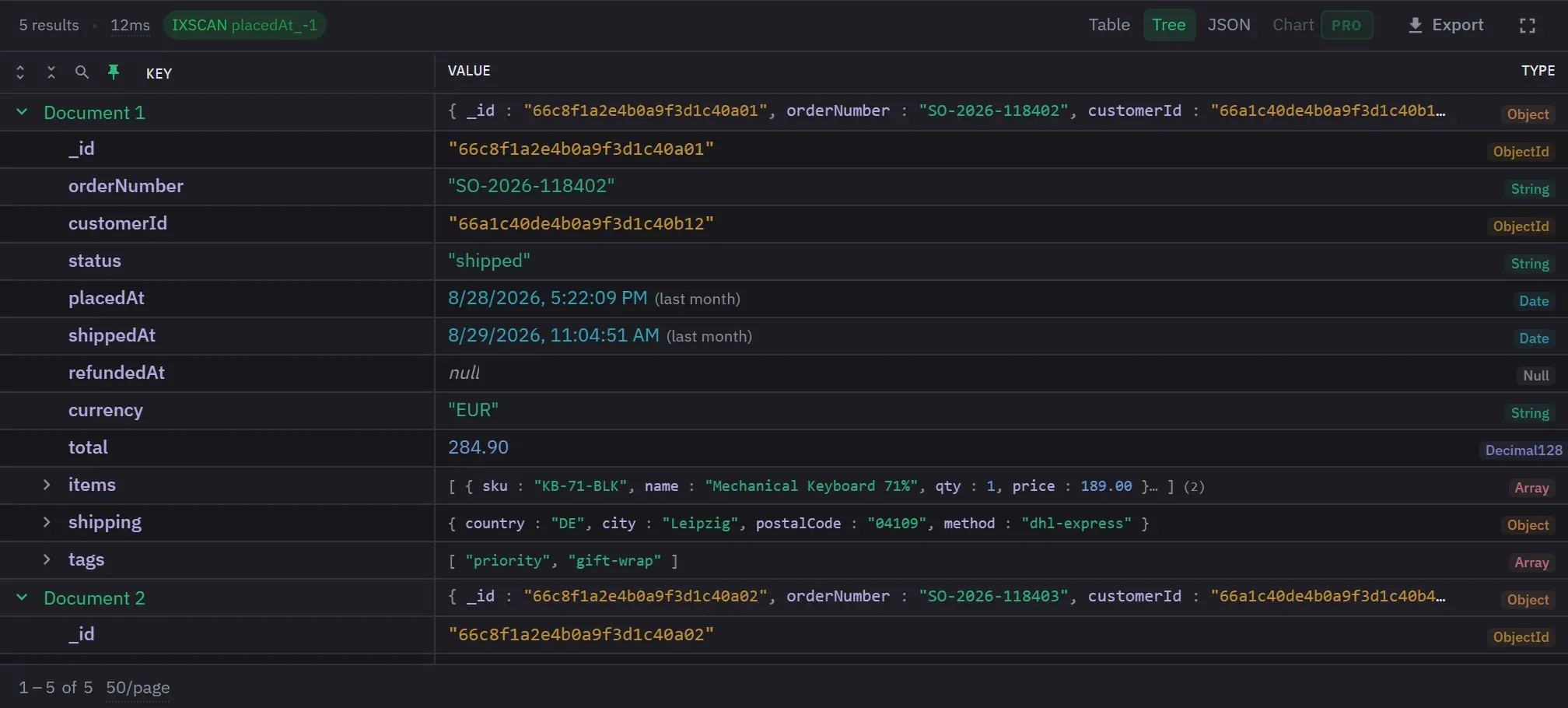Open the Chart view tab

(x=1293, y=25)
